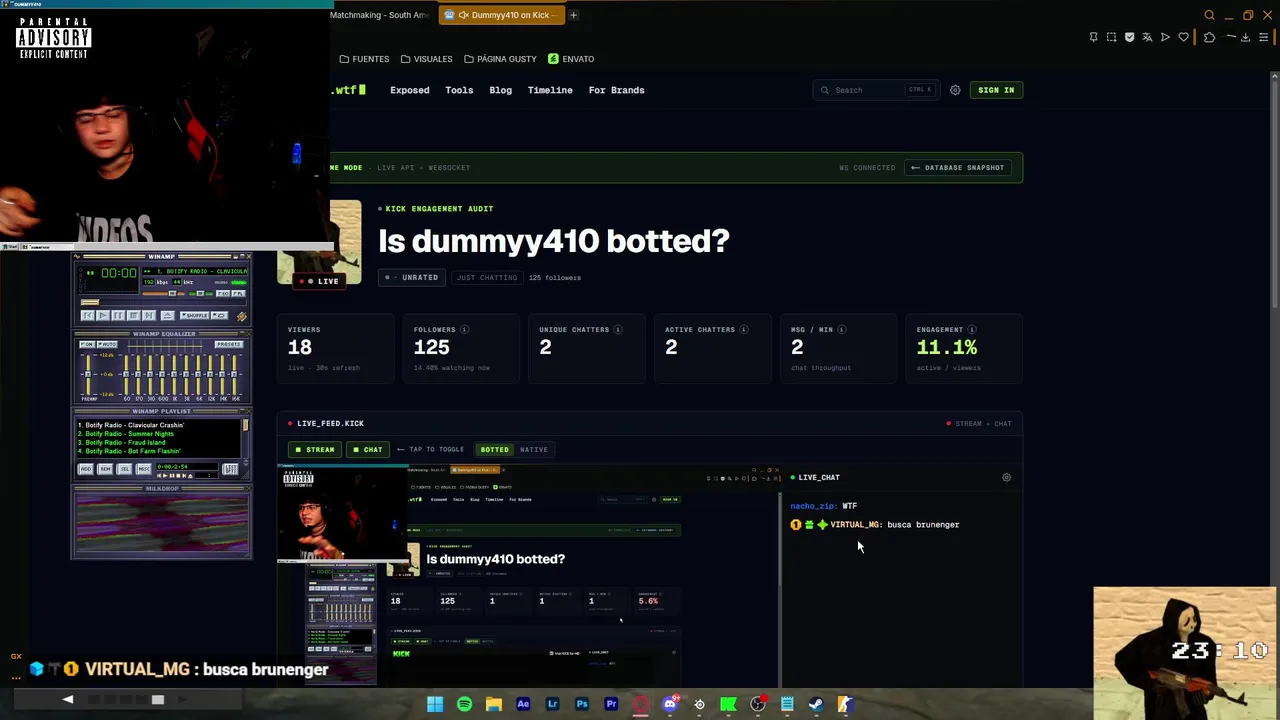Screen dimensions: 1280x720
Task: Click the Milkdrop visualizer panel
Action: [x=161, y=523]
